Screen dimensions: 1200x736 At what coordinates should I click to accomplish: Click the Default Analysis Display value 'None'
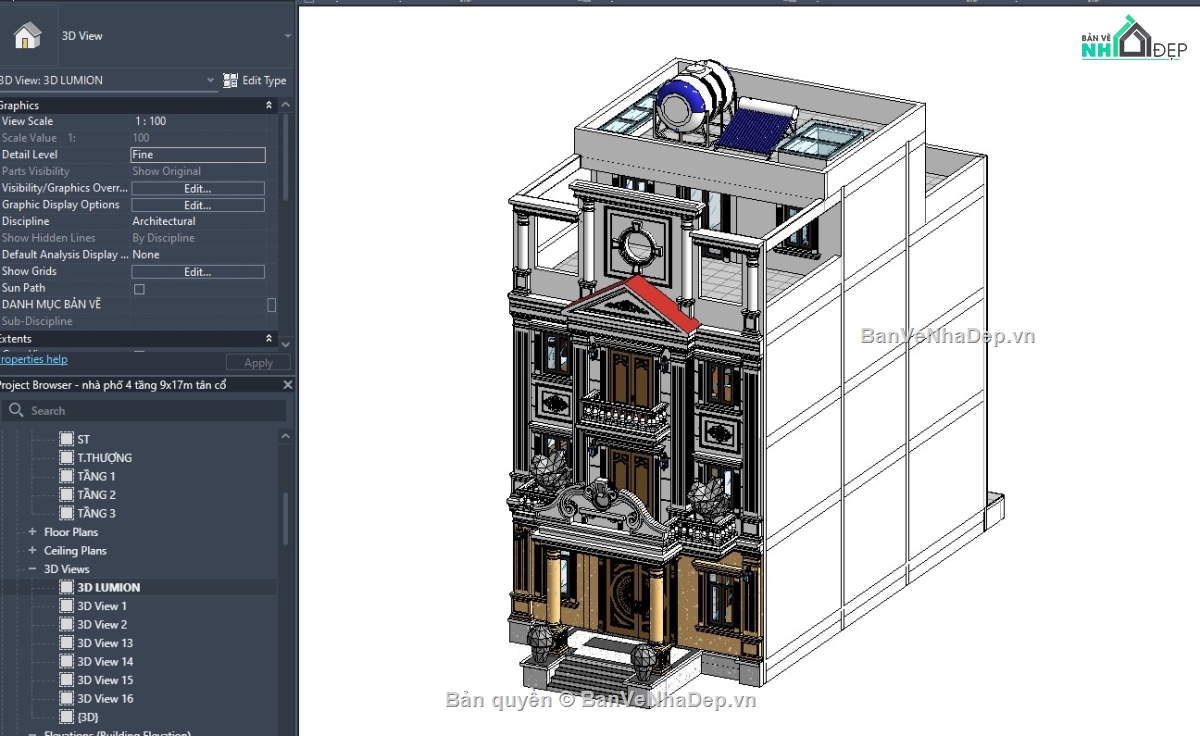pyautogui.click(x=146, y=255)
